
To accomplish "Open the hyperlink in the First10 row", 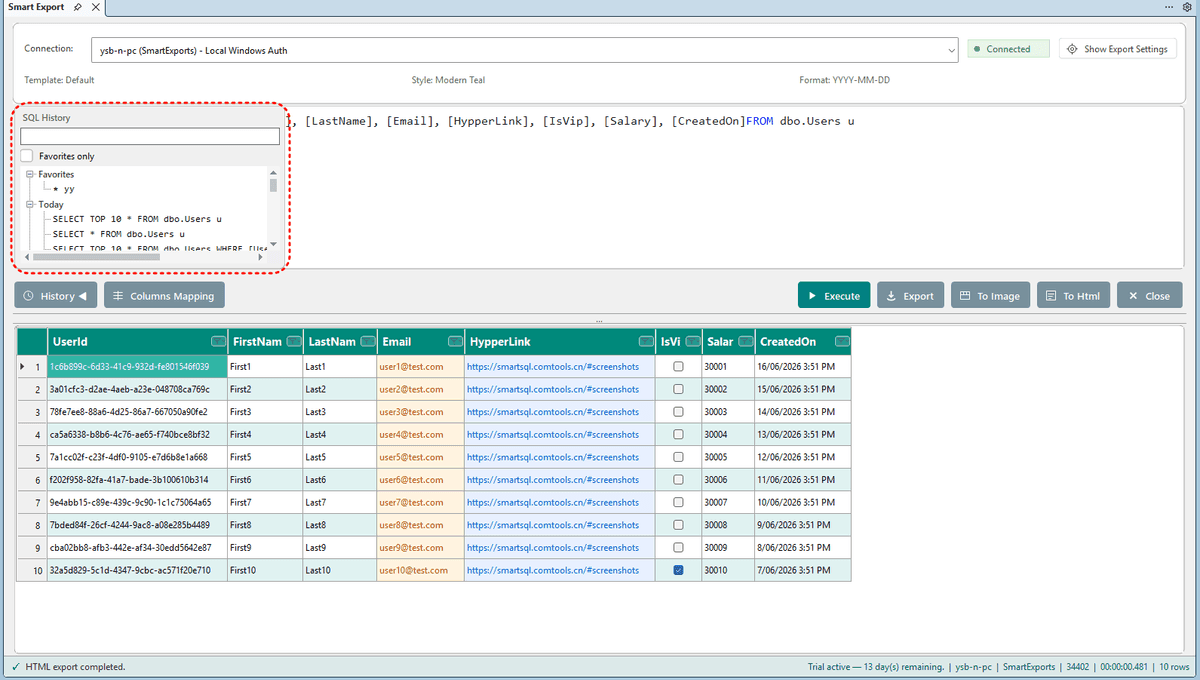I will (x=554, y=570).
